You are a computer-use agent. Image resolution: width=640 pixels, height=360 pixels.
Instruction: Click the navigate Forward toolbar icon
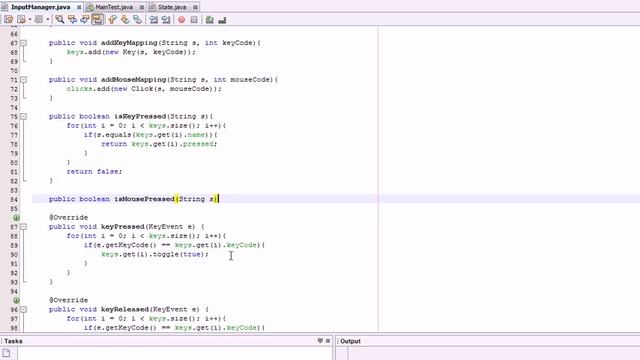[39, 19]
